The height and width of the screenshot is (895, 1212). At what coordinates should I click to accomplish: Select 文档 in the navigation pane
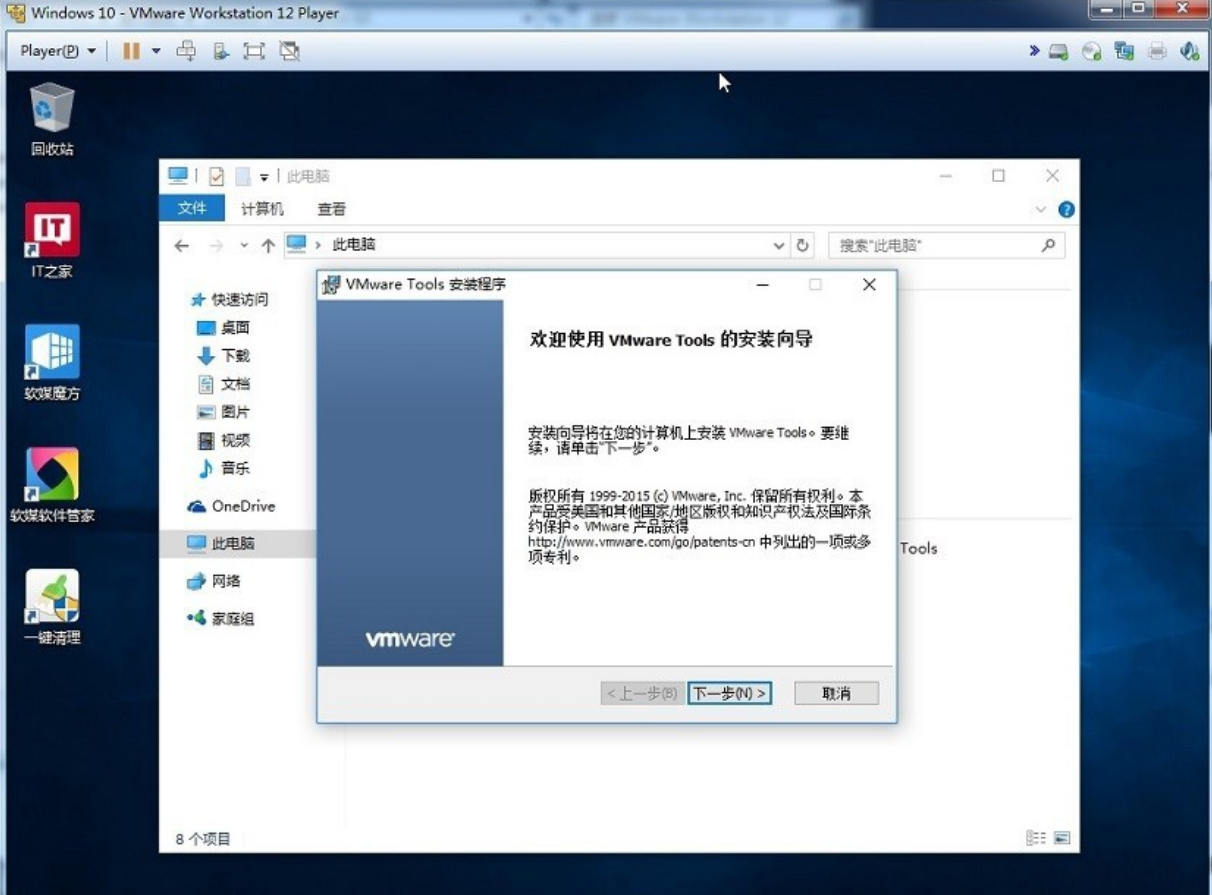tap(224, 383)
